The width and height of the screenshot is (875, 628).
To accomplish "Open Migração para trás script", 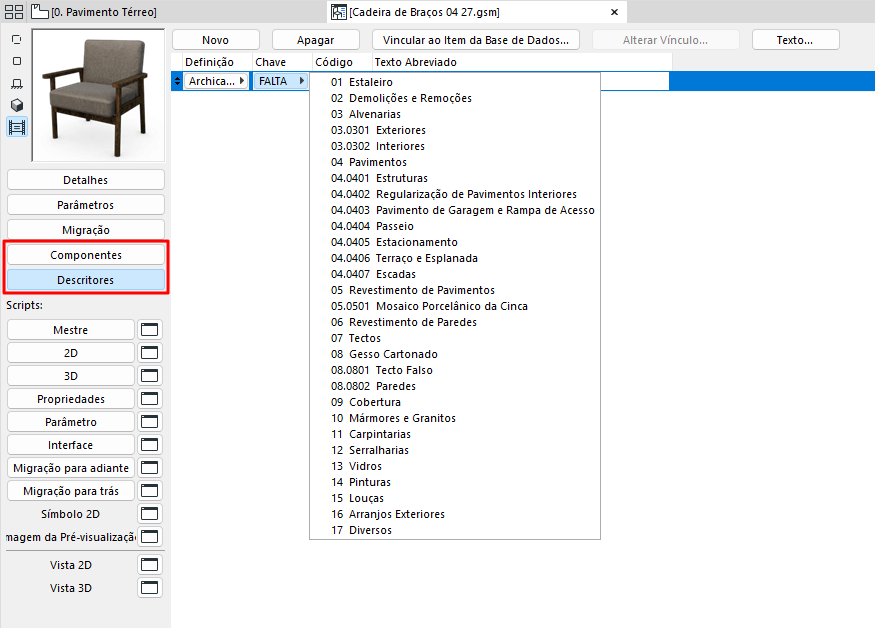I will pyautogui.click(x=71, y=491).
